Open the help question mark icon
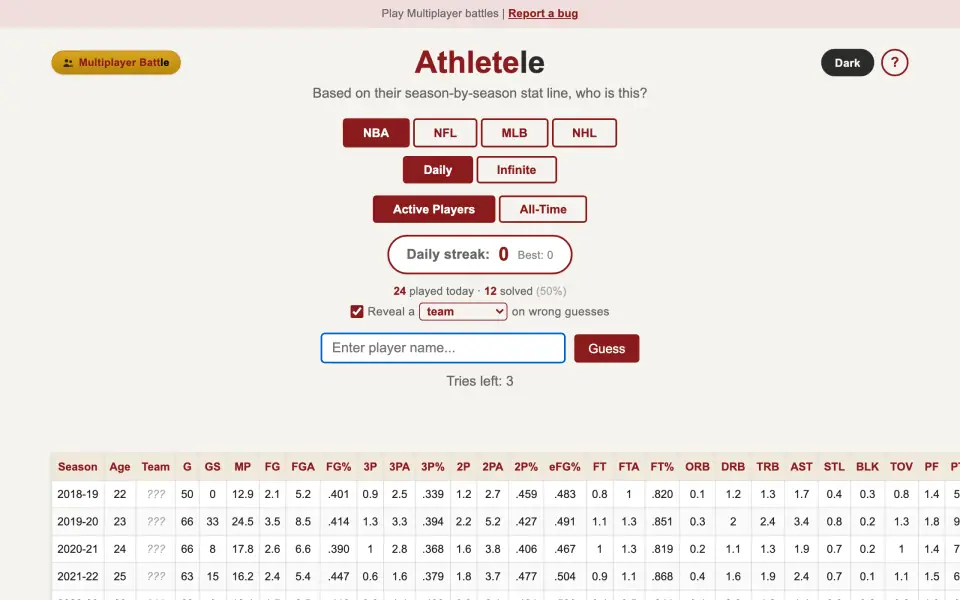Image resolution: width=960 pixels, height=600 pixels. coord(894,62)
